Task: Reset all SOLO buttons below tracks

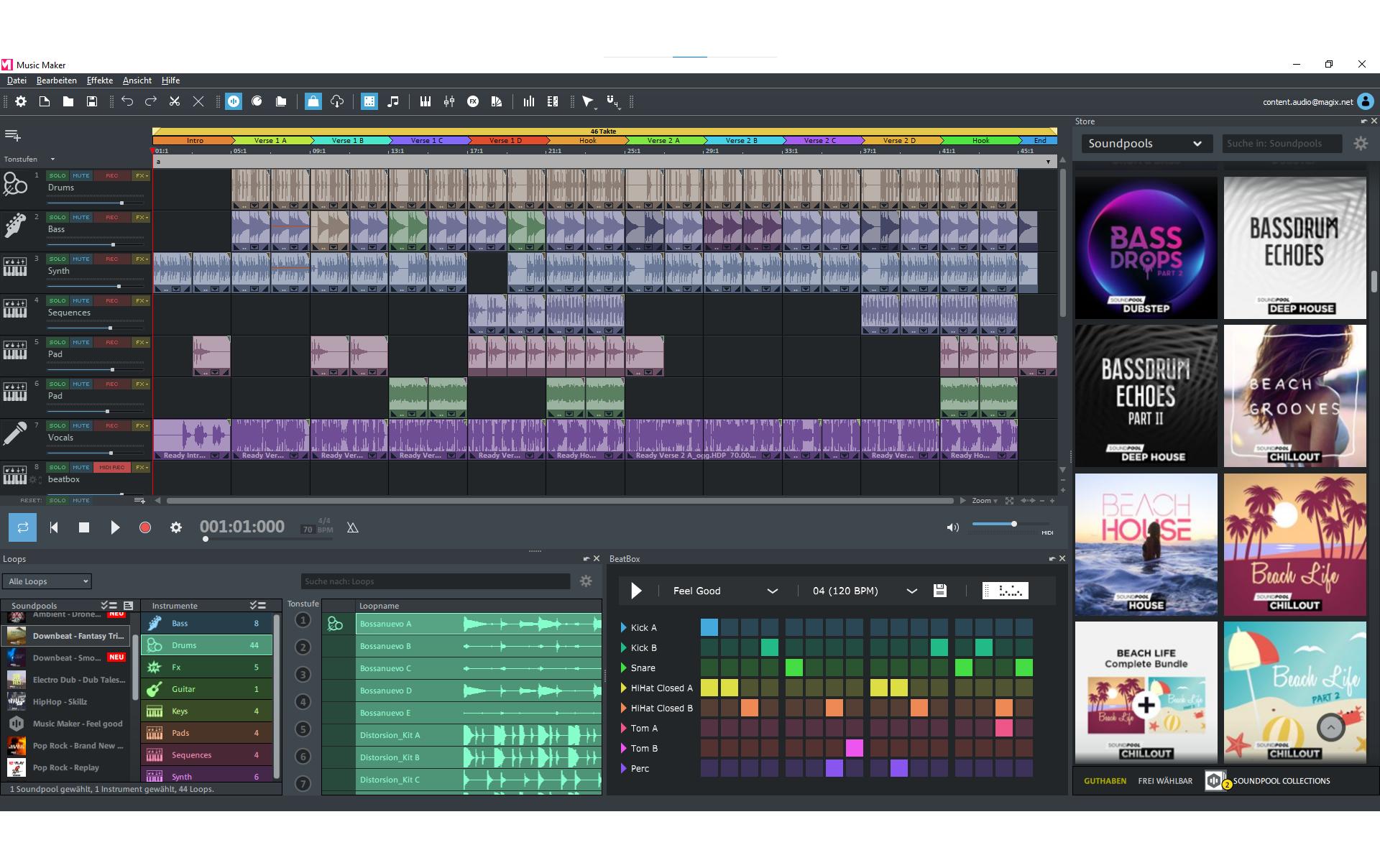Action: 57,500
